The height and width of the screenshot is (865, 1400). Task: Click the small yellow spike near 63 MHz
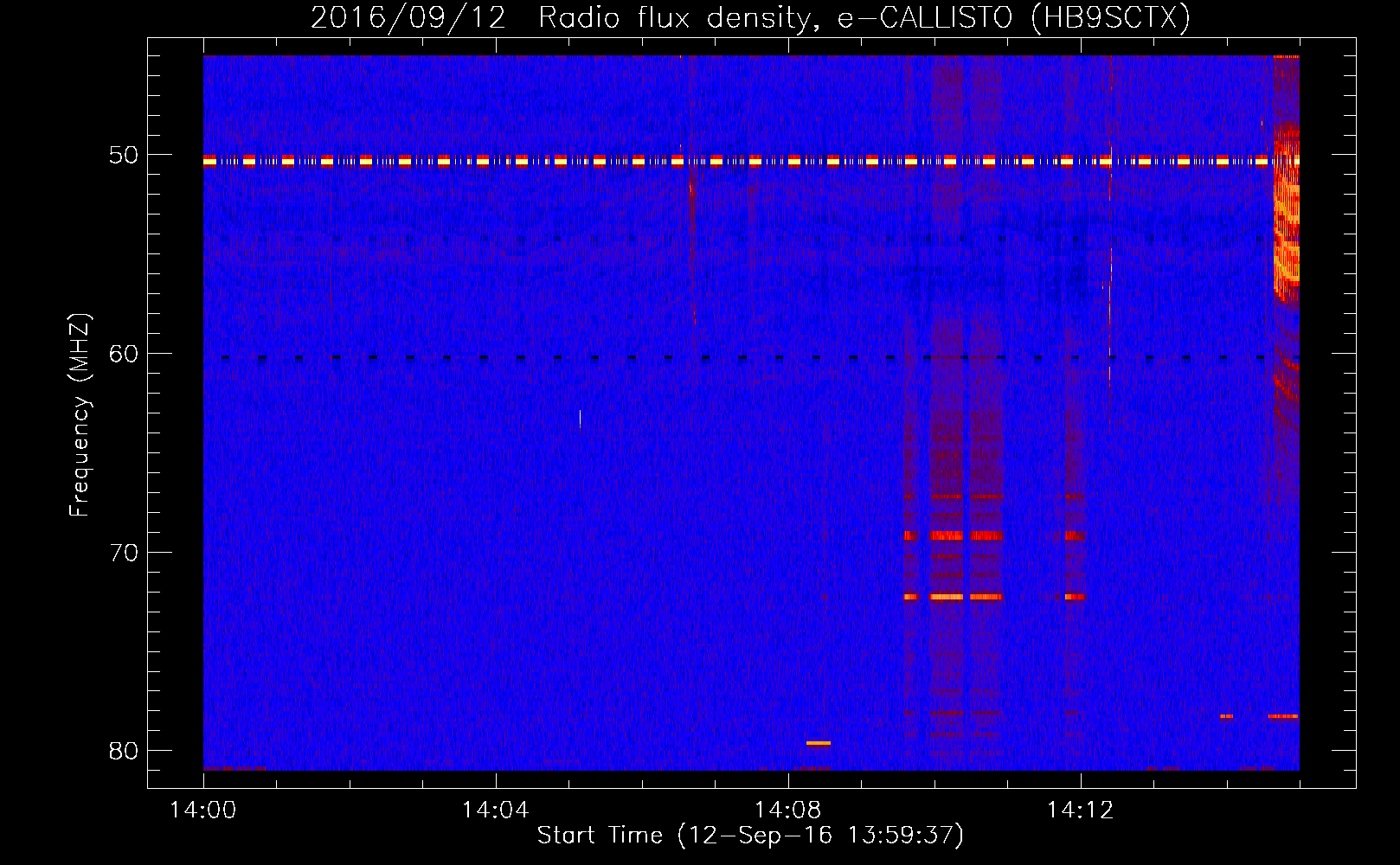pos(580,420)
